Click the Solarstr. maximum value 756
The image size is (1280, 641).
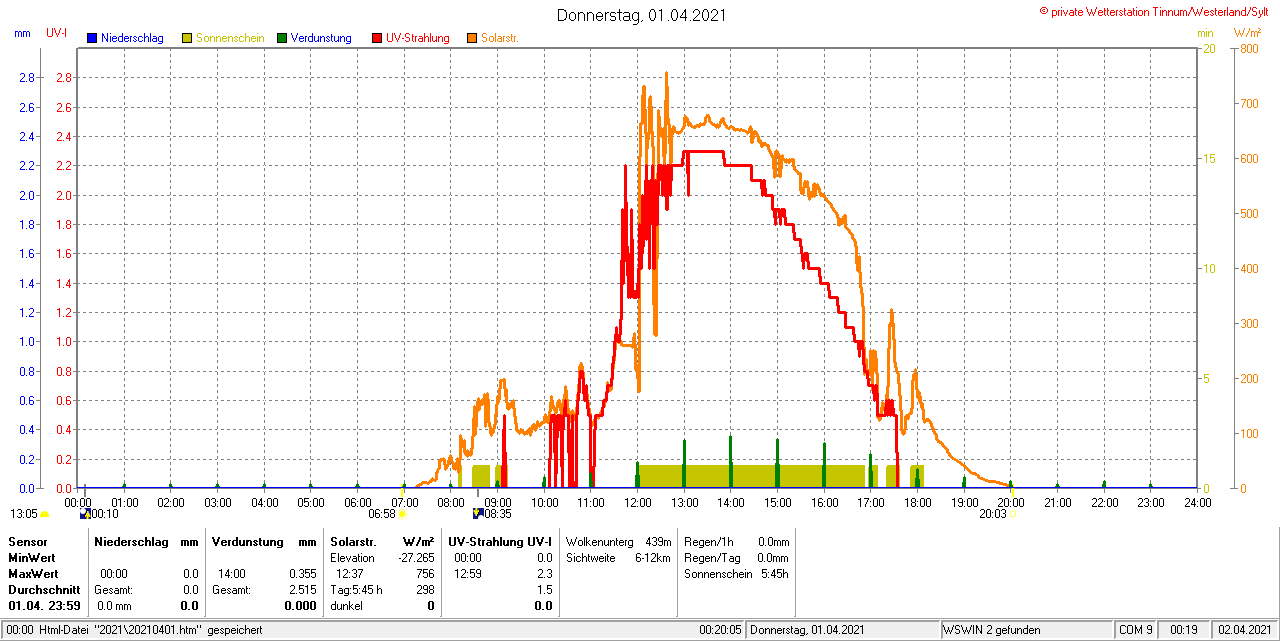(x=425, y=573)
